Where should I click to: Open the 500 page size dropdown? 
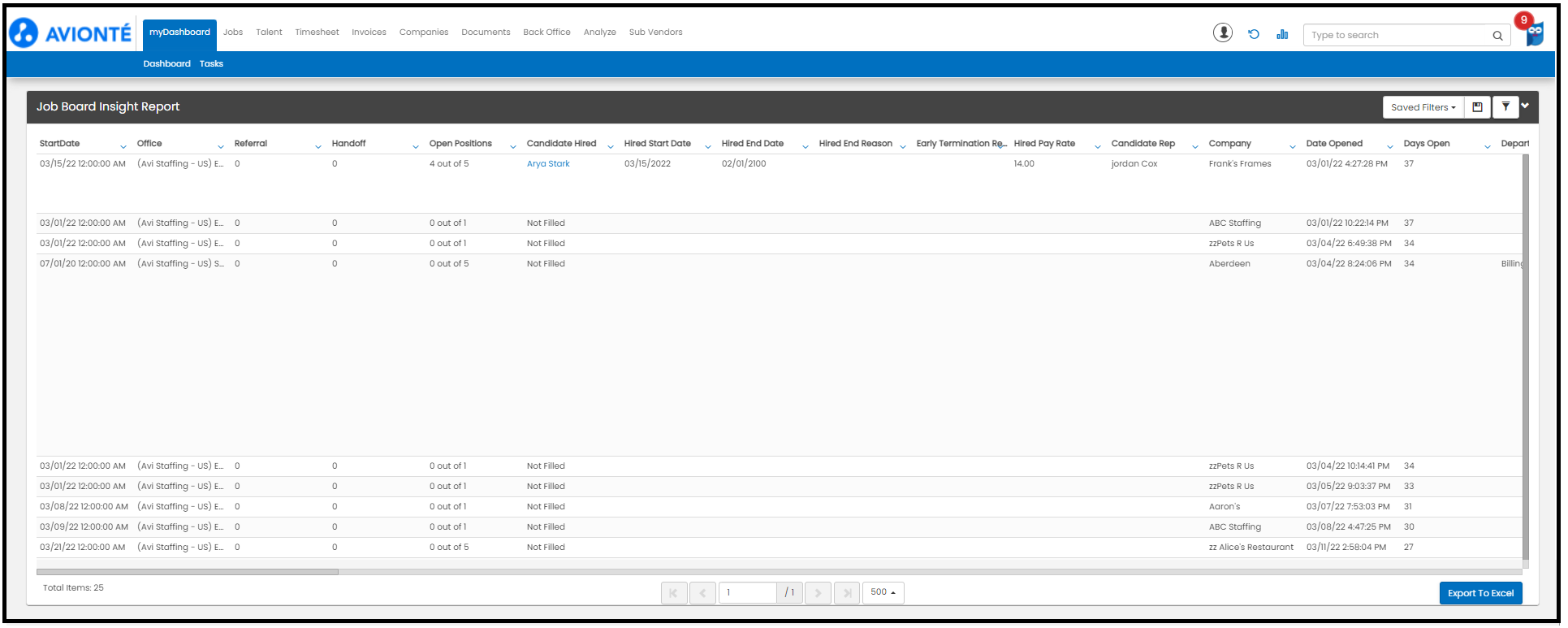[883, 593]
